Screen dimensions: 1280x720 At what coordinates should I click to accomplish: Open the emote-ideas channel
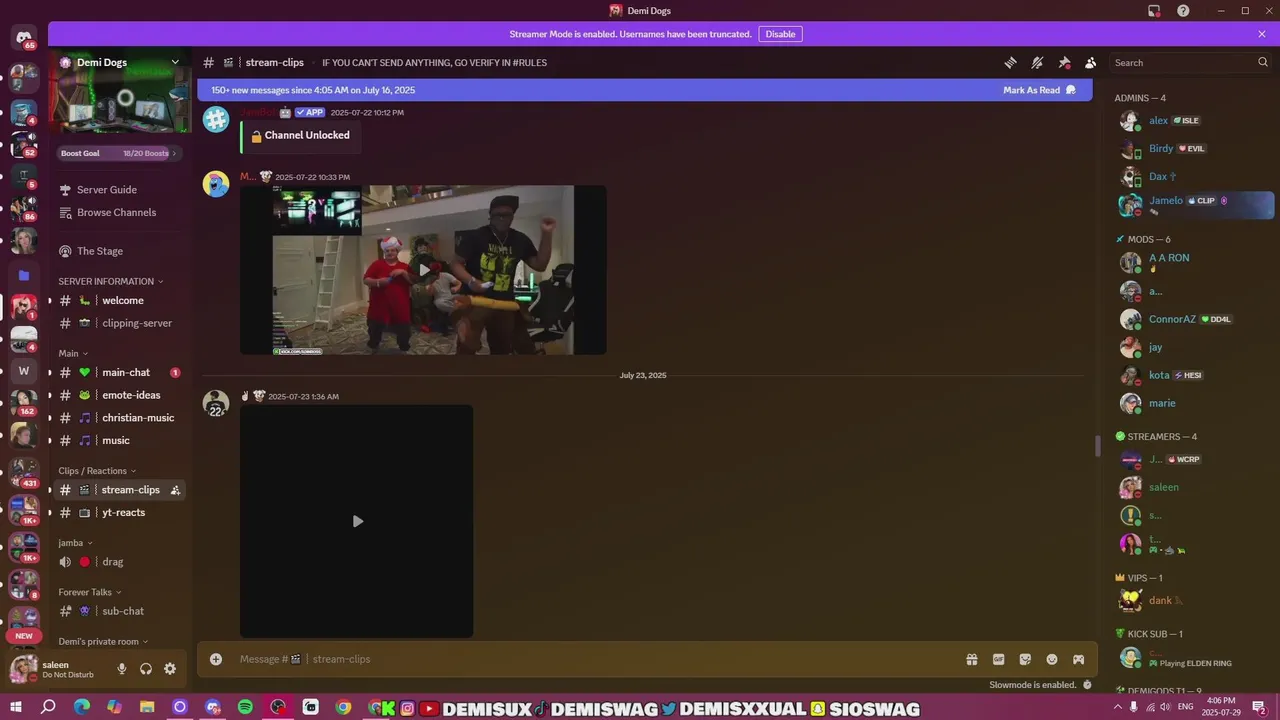[119, 395]
